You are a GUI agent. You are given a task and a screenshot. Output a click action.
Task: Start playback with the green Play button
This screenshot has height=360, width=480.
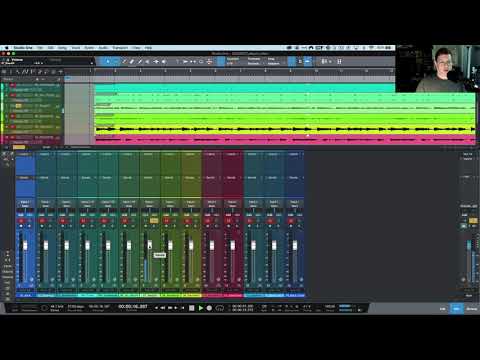tap(201, 308)
